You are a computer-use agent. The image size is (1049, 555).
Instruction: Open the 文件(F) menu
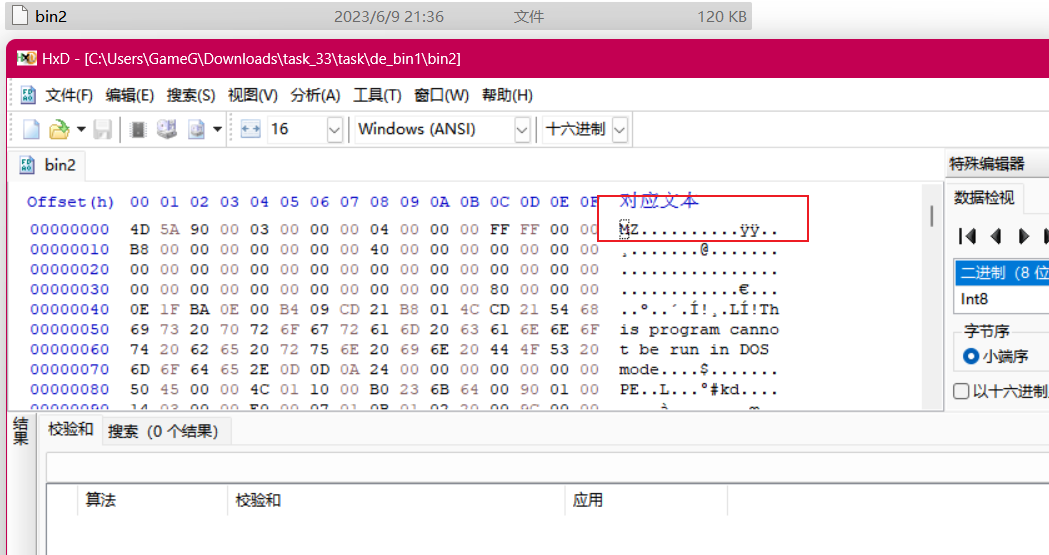pyautogui.click(x=69, y=95)
